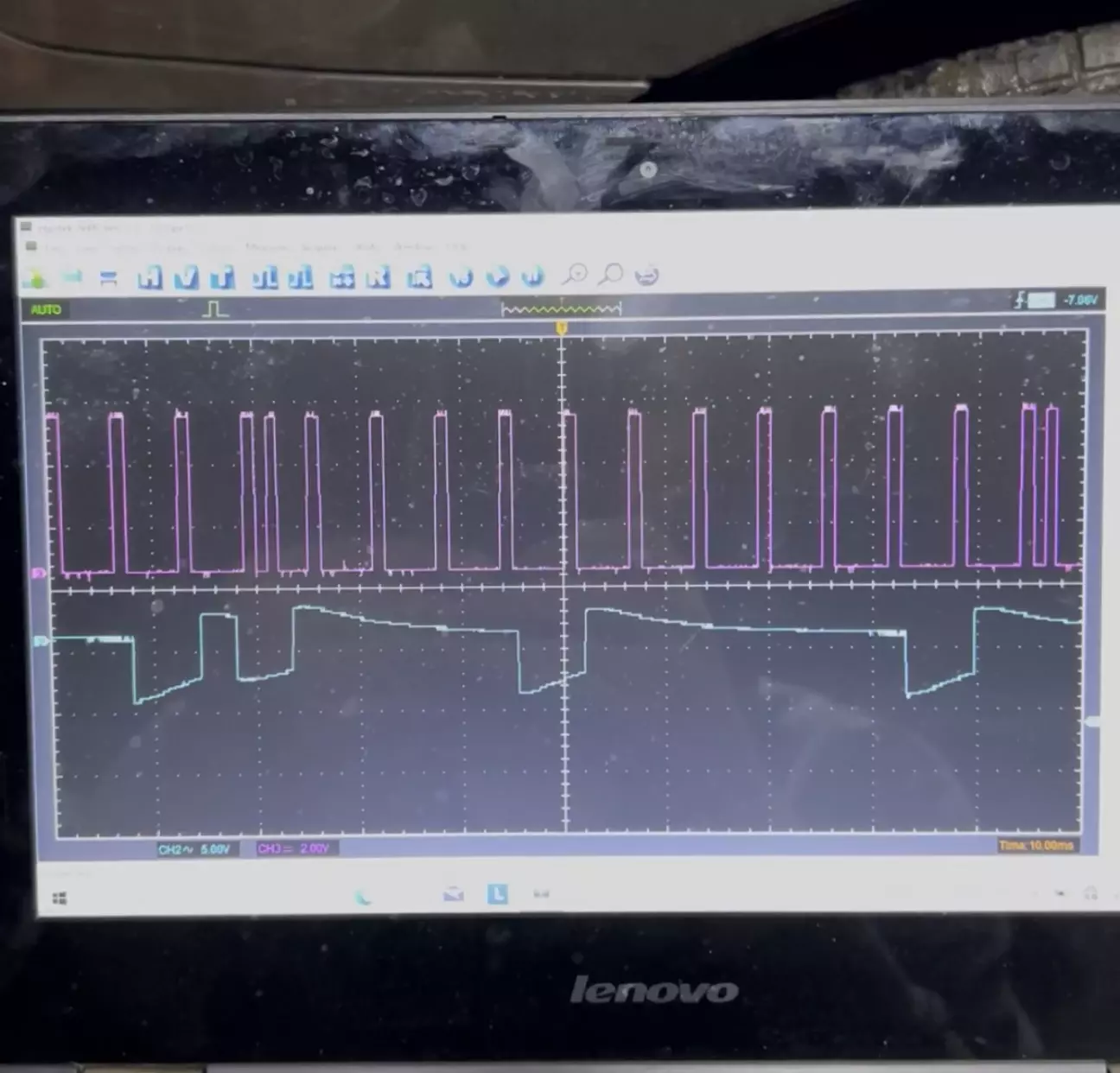Click the V vertical settings toolbar icon
This screenshot has width=1120, height=1073.
click(x=186, y=277)
